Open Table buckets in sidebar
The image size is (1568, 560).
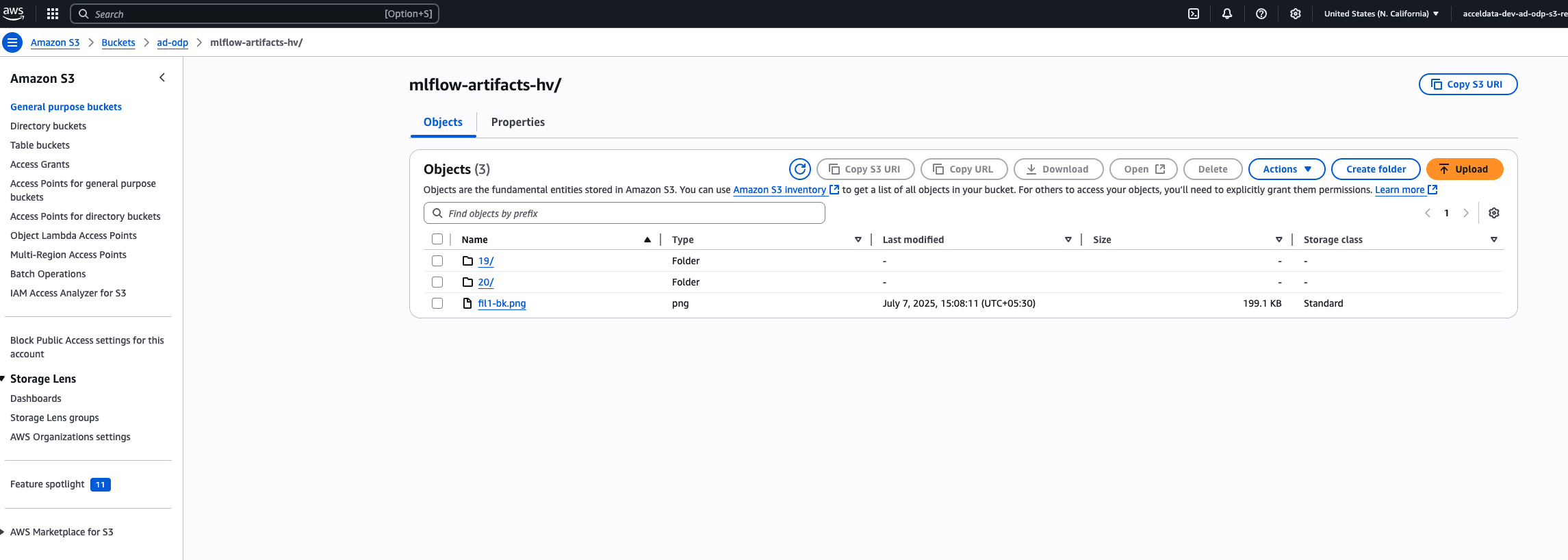[x=40, y=145]
